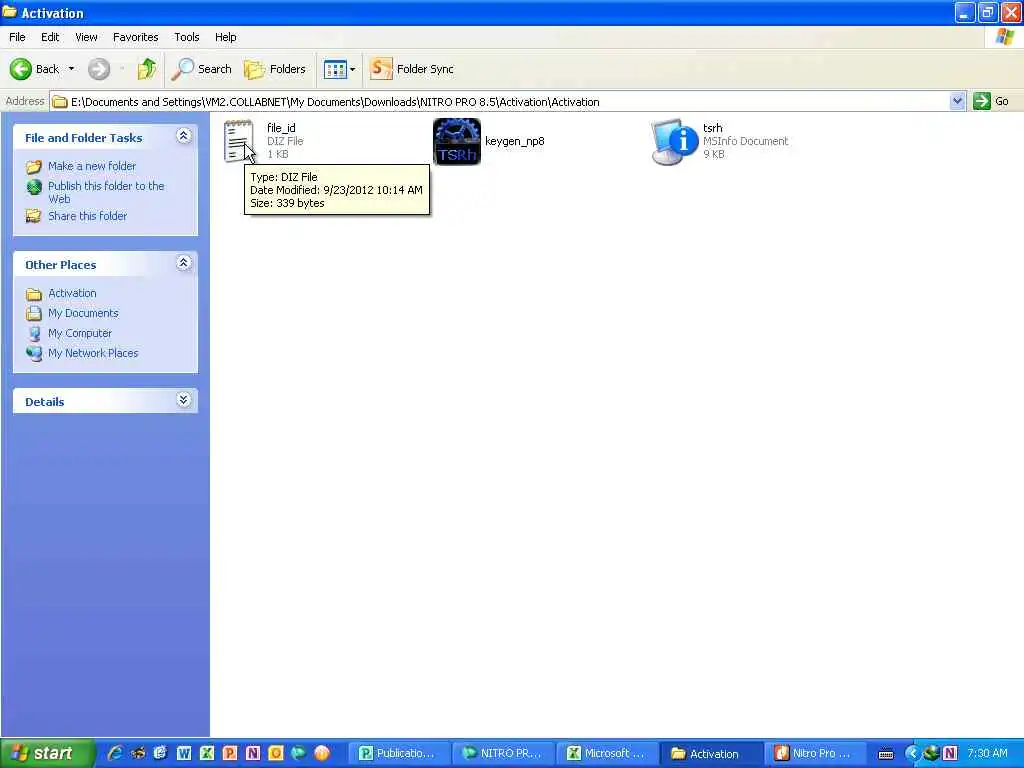Click the Back navigation arrow icon
Image resolution: width=1024 pixels, height=768 pixels.
tap(20, 69)
